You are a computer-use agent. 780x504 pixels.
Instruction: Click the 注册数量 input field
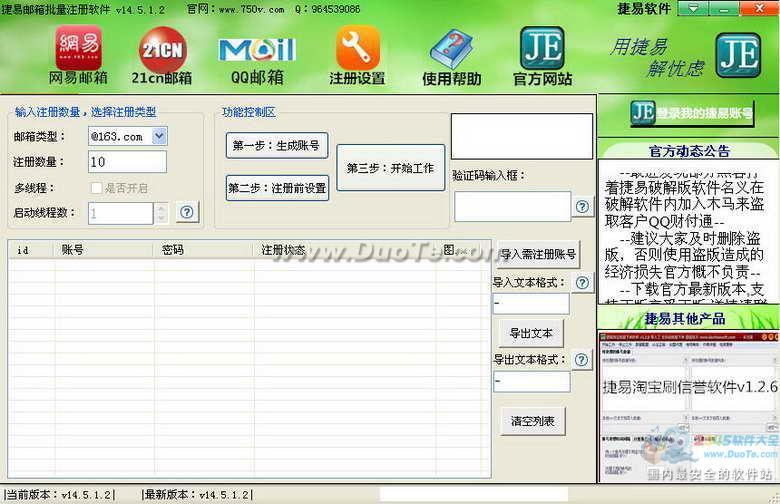pos(127,162)
